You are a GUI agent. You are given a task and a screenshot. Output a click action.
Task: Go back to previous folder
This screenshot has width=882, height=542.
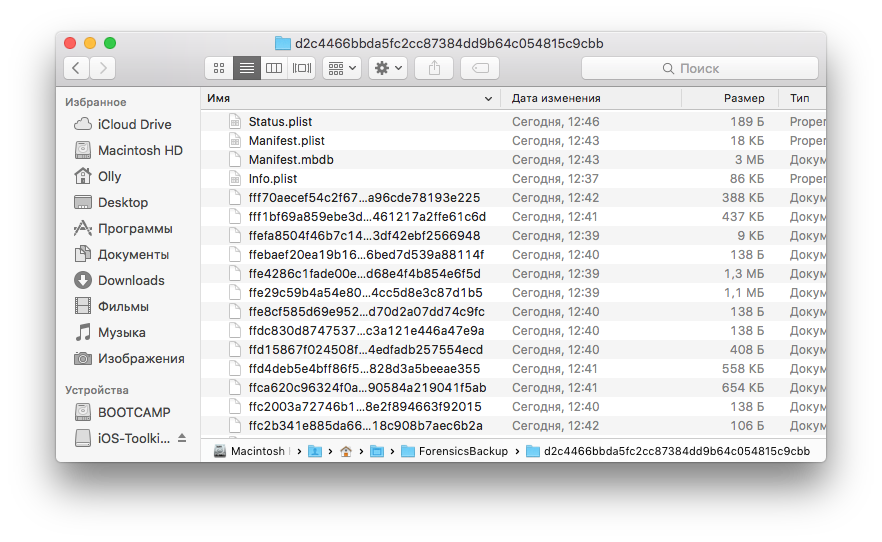click(76, 68)
